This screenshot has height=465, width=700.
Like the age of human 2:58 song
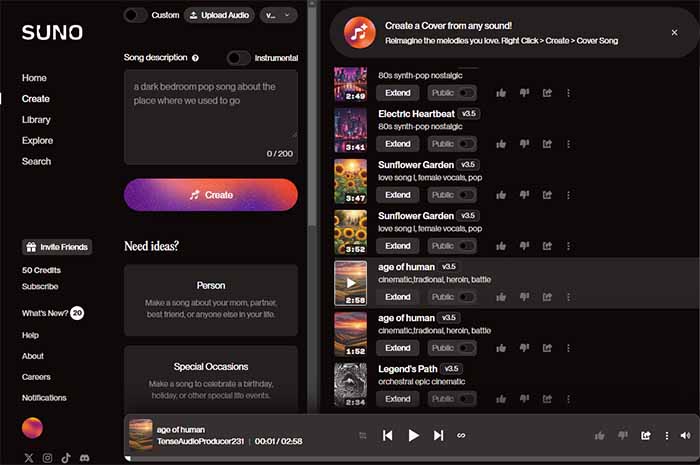[x=501, y=297]
